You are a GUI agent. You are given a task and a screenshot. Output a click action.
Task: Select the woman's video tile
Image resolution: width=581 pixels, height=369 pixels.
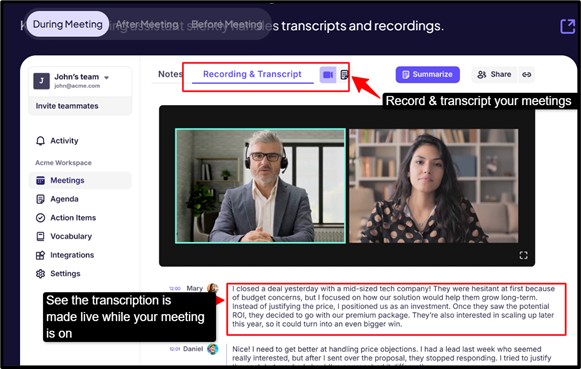pyautogui.click(x=434, y=186)
